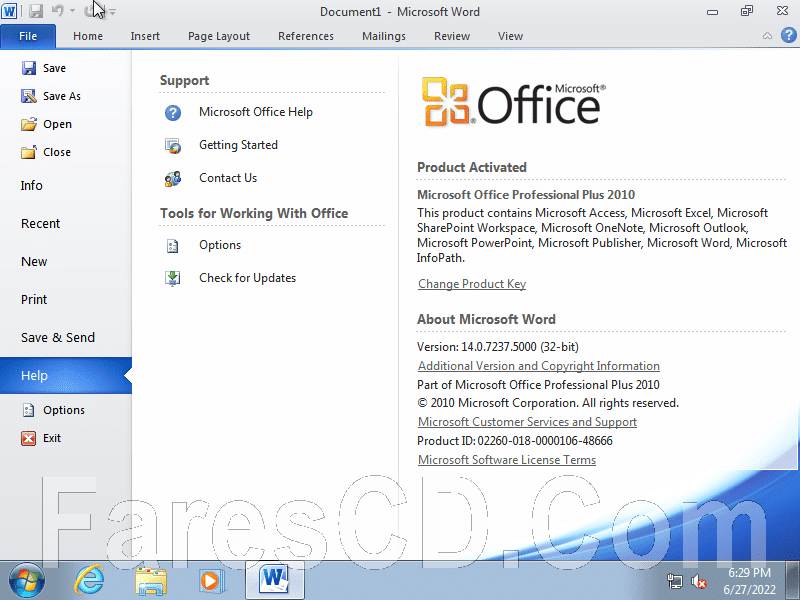Viewport: 800px width, 600px height.
Task: Go to the Save & Send section
Action: coord(58,338)
